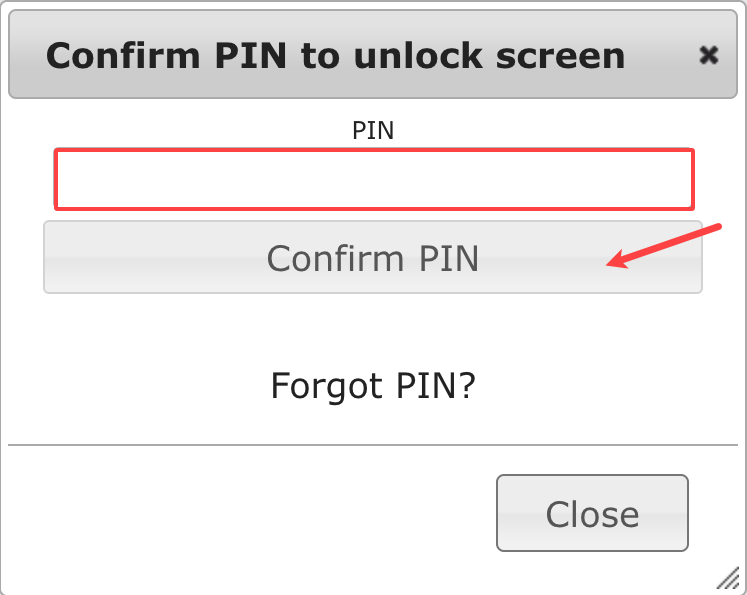Click the Confirm PIN button

point(373,257)
